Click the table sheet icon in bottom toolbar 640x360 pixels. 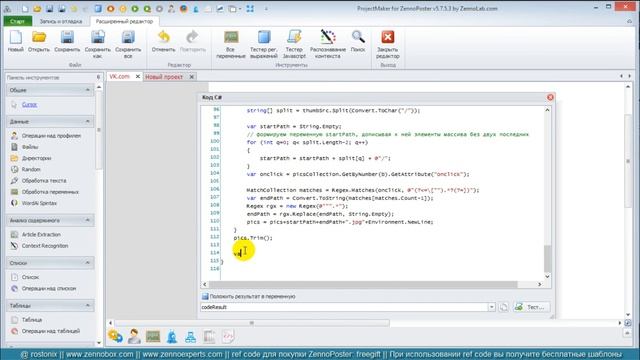pyautogui.click(x=209, y=336)
